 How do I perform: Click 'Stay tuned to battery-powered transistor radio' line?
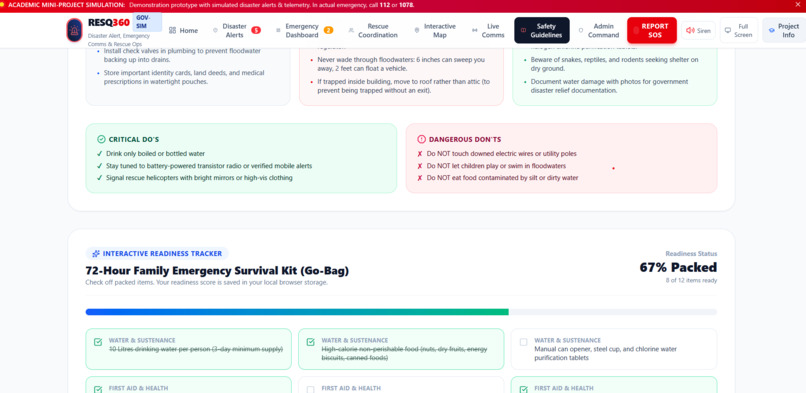click(209, 166)
